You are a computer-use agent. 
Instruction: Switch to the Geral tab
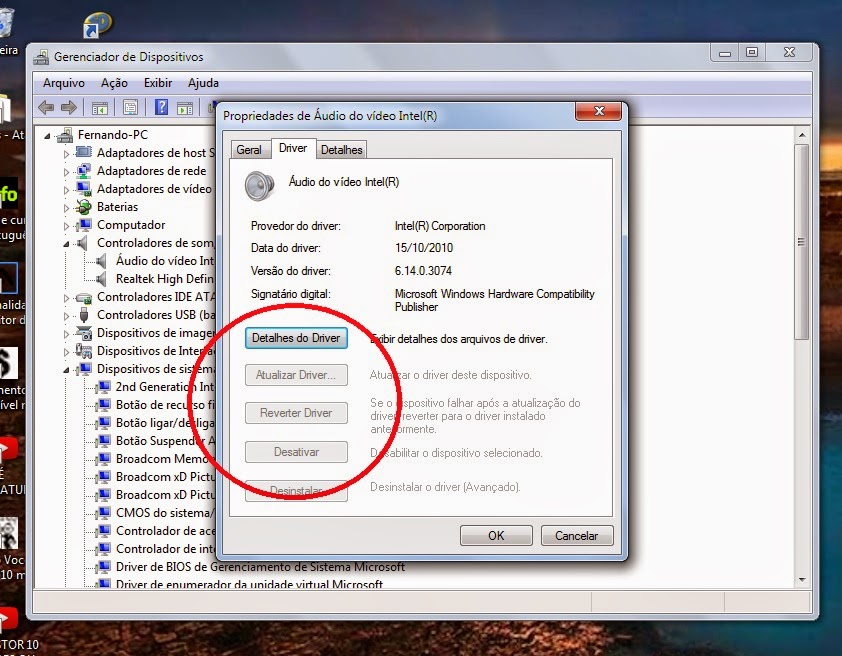(249, 150)
